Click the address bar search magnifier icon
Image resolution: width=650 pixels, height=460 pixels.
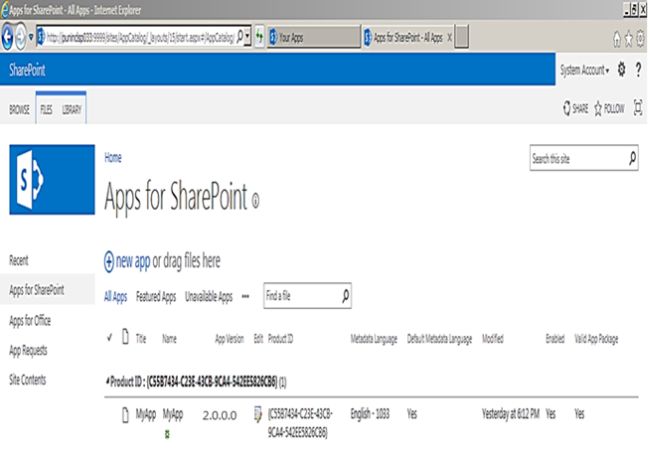pos(240,37)
